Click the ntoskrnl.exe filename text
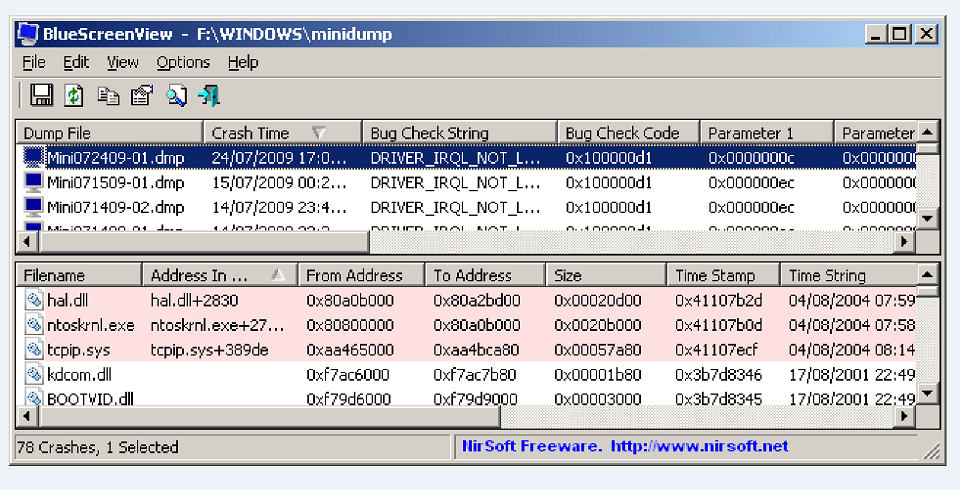This screenshot has height=490, width=960. [x=91, y=325]
